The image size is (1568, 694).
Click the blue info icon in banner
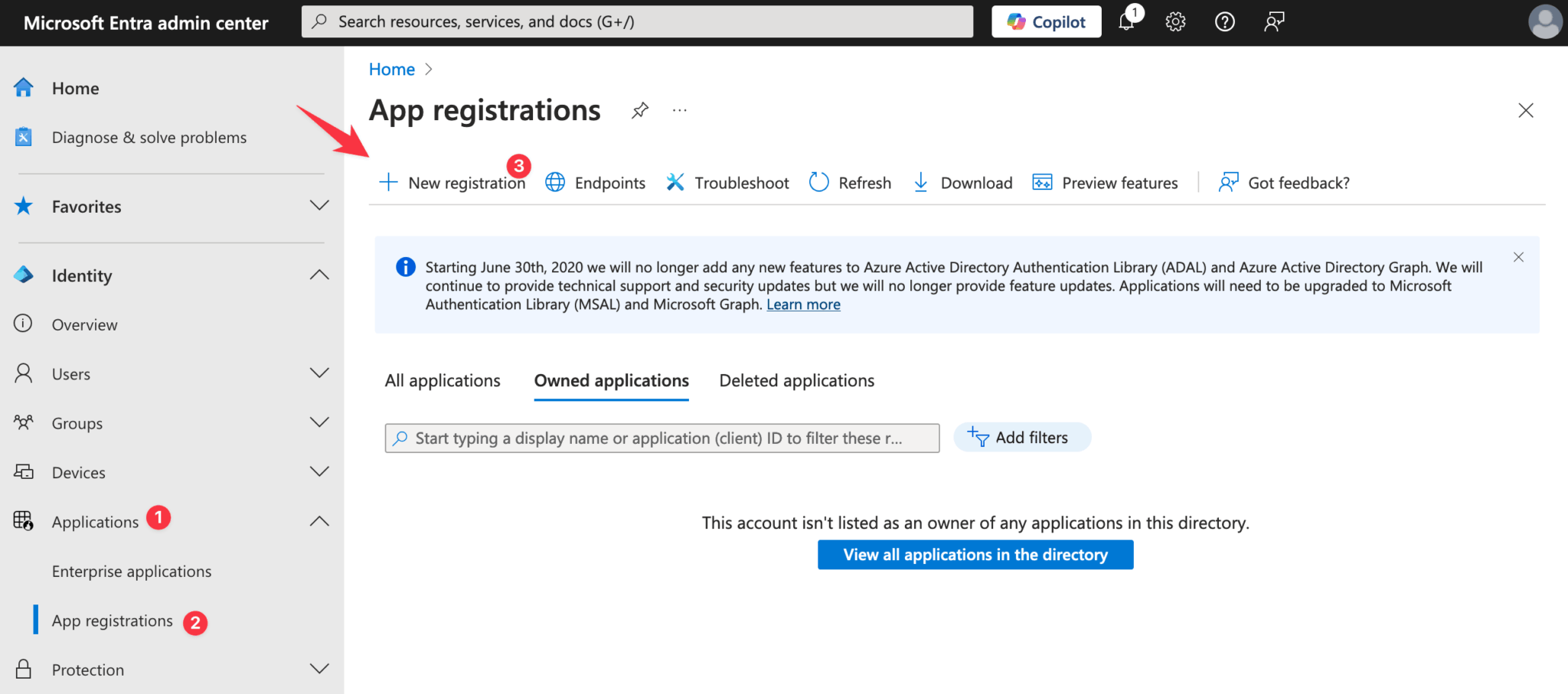pyautogui.click(x=405, y=267)
